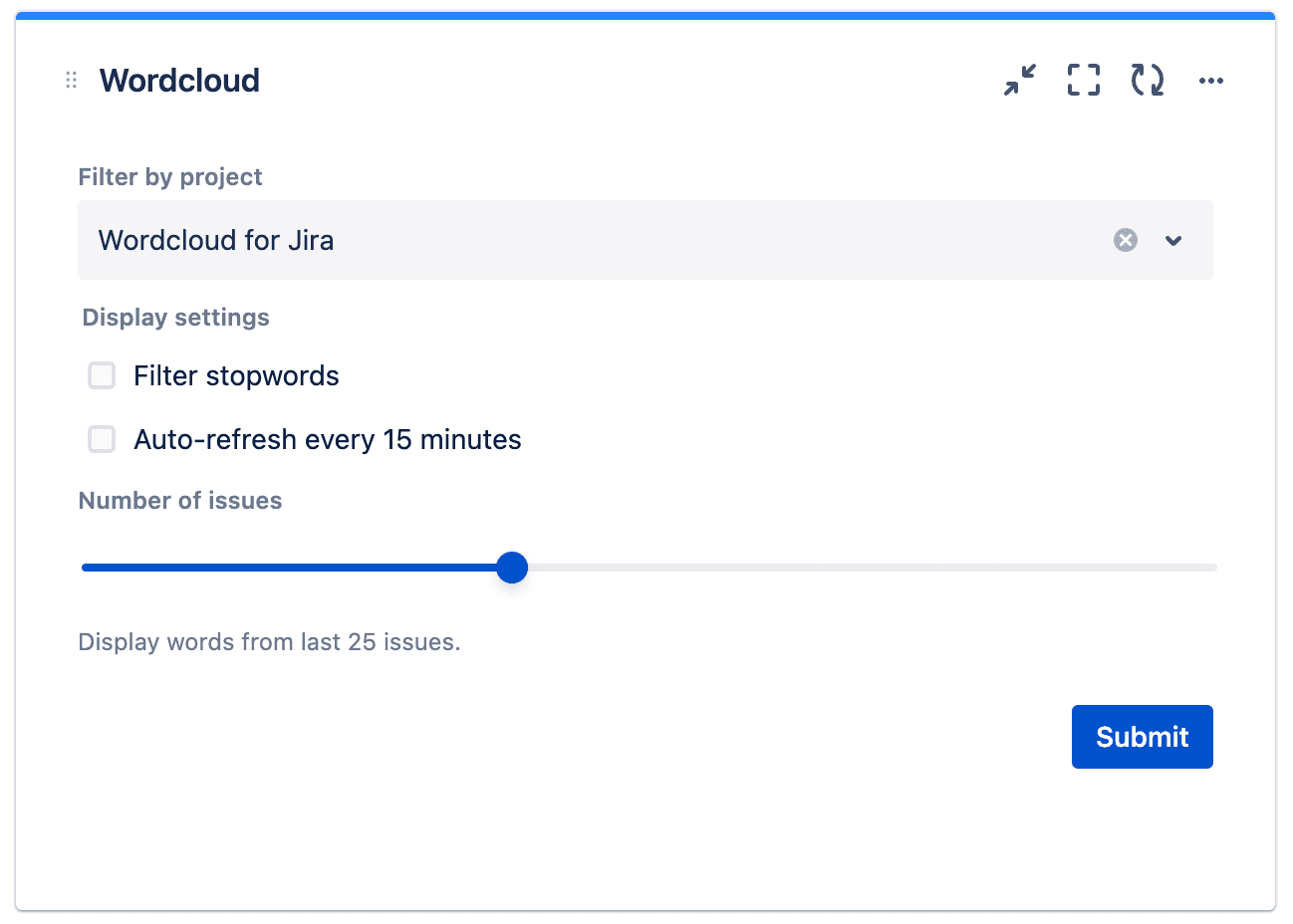
Task: Tick the Auto-refresh every 15 minutes checkbox
Action: click(102, 439)
